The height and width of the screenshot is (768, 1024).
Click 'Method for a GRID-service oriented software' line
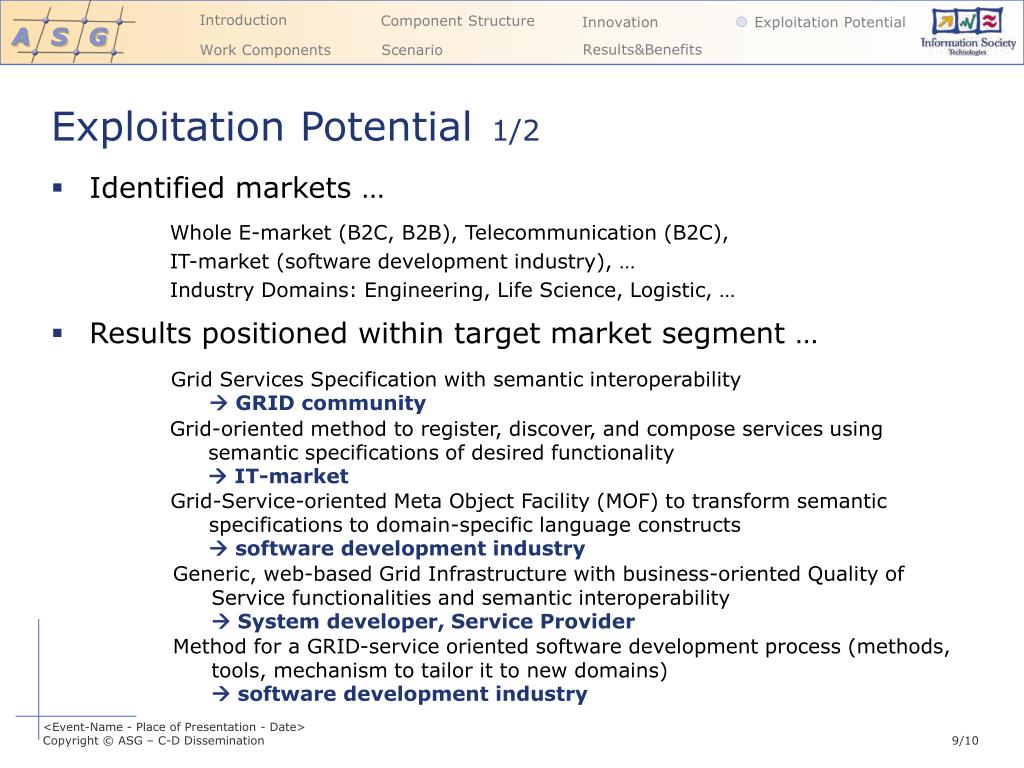point(562,647)
